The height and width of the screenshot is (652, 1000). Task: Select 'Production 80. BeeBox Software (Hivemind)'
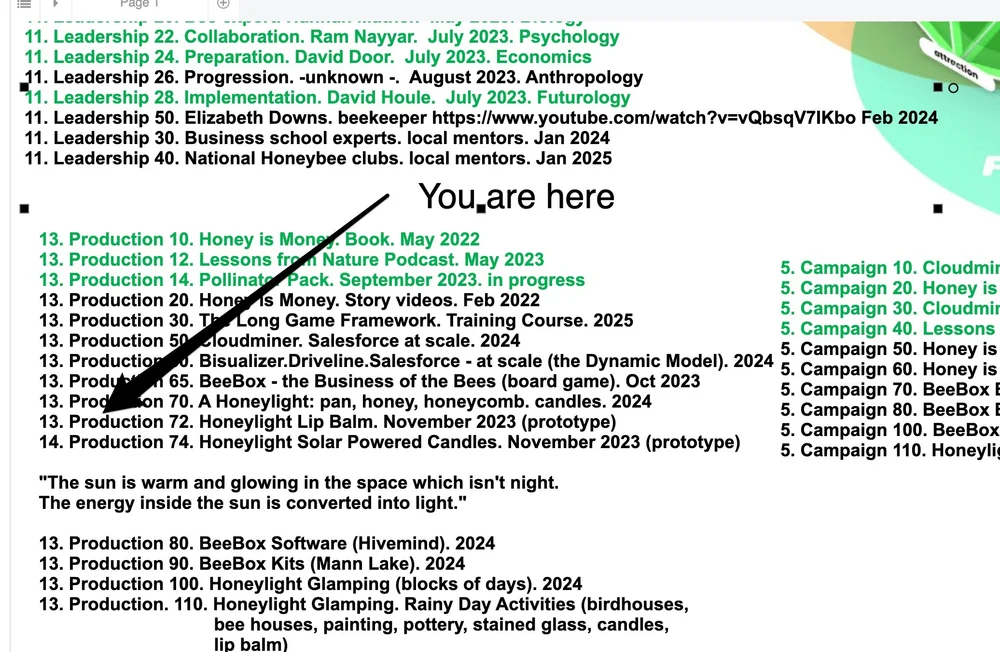coord(267,544)
